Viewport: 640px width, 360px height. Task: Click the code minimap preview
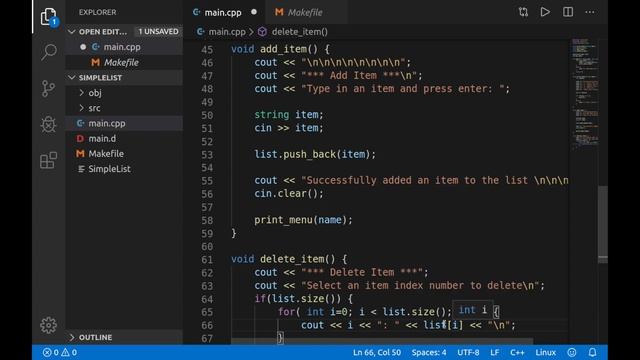[585, 94]
